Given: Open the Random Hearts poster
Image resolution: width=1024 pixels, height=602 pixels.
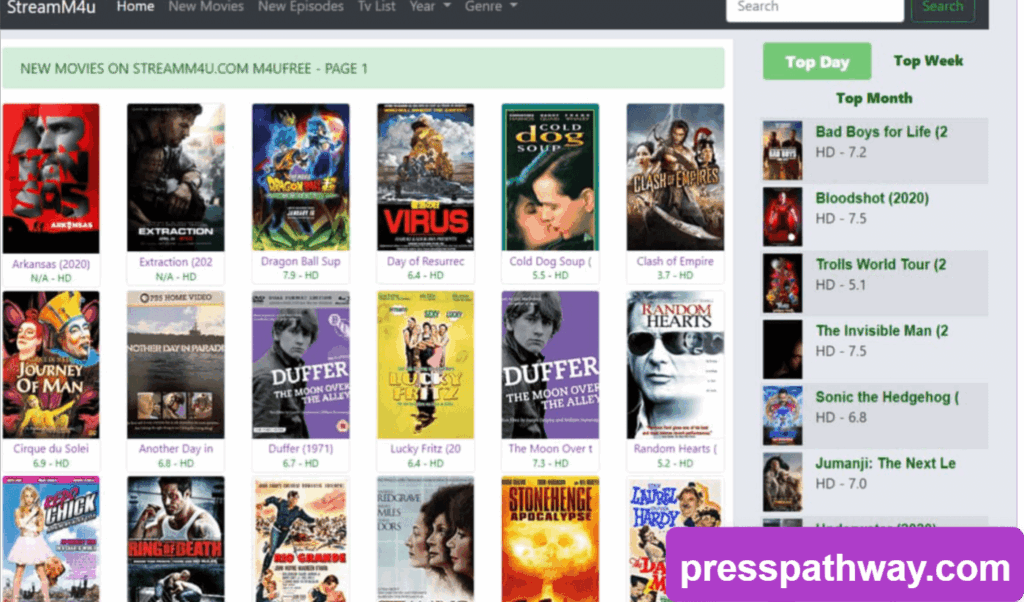Looking at the screenshot, I should pos(675,365).
